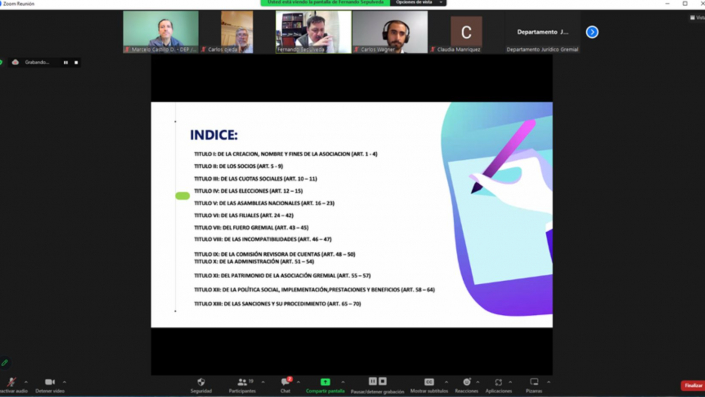Click 'TITULO IX: DE LA COMISIÓN REVISORA' line
Viewport: 705px width, 397px height.
coord(274,254)
